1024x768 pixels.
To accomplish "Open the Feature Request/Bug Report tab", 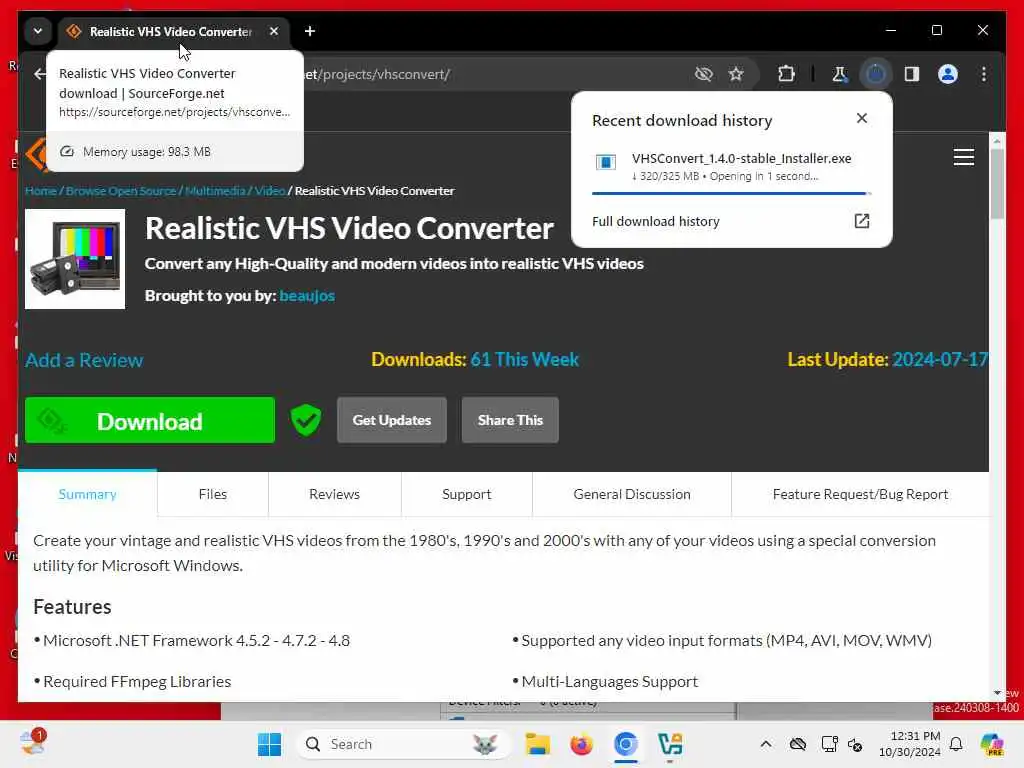I will (860, 494).
